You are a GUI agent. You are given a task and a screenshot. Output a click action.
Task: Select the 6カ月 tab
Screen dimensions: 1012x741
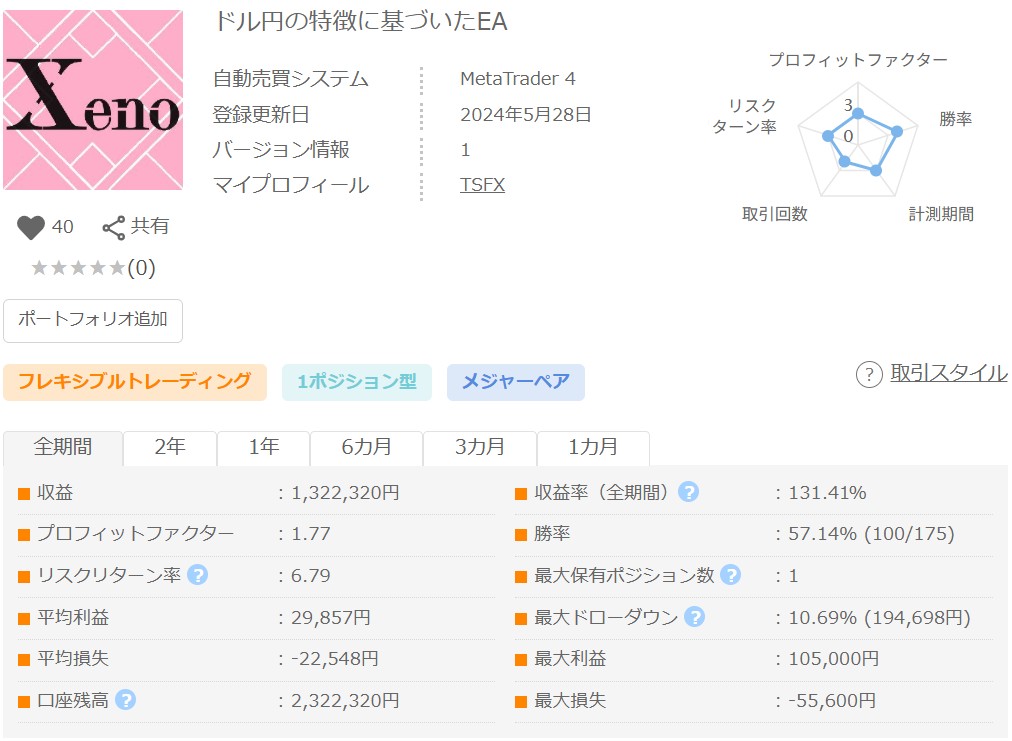coord(367,447)
